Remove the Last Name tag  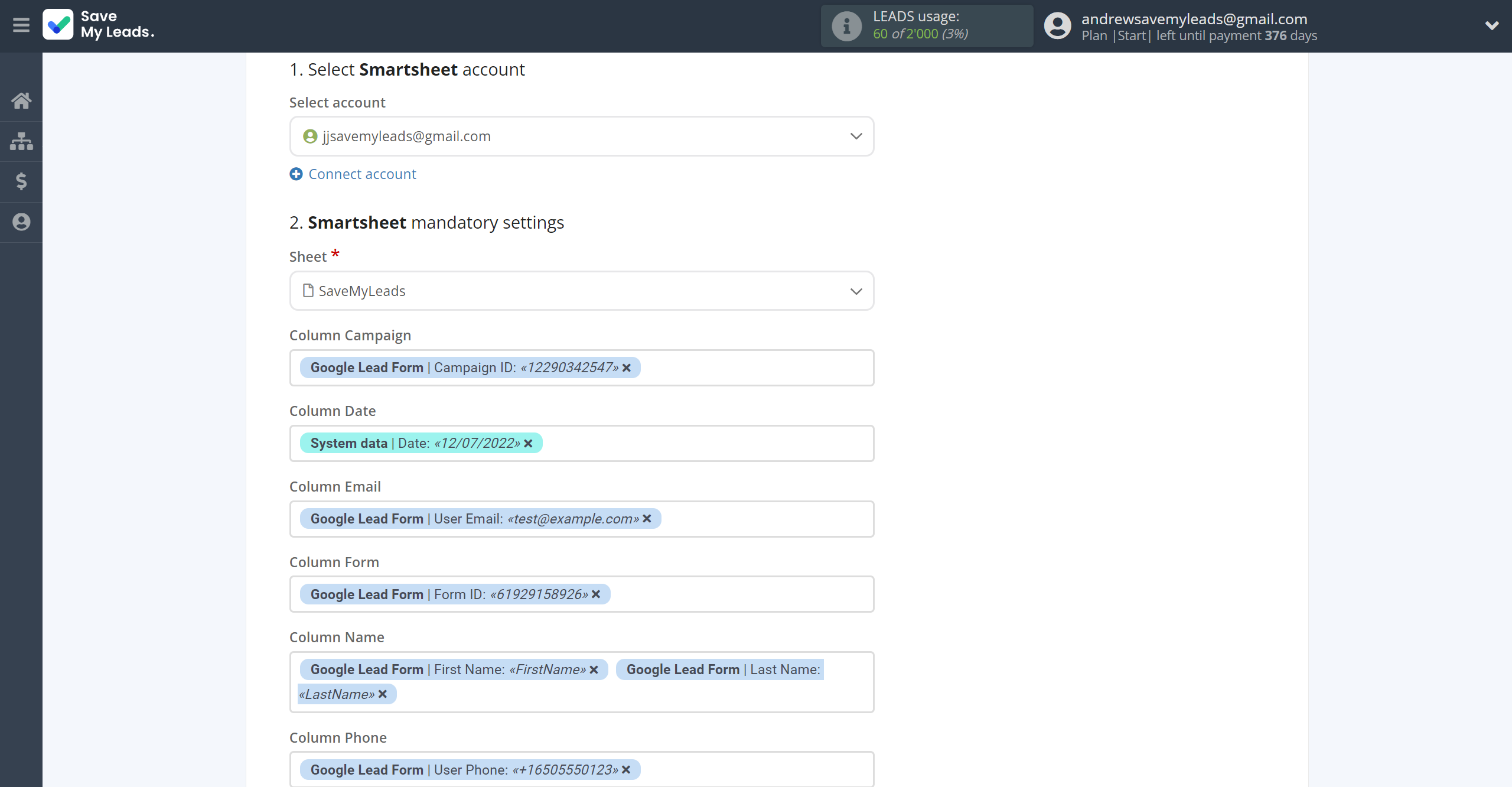click(x=383, y=694)
